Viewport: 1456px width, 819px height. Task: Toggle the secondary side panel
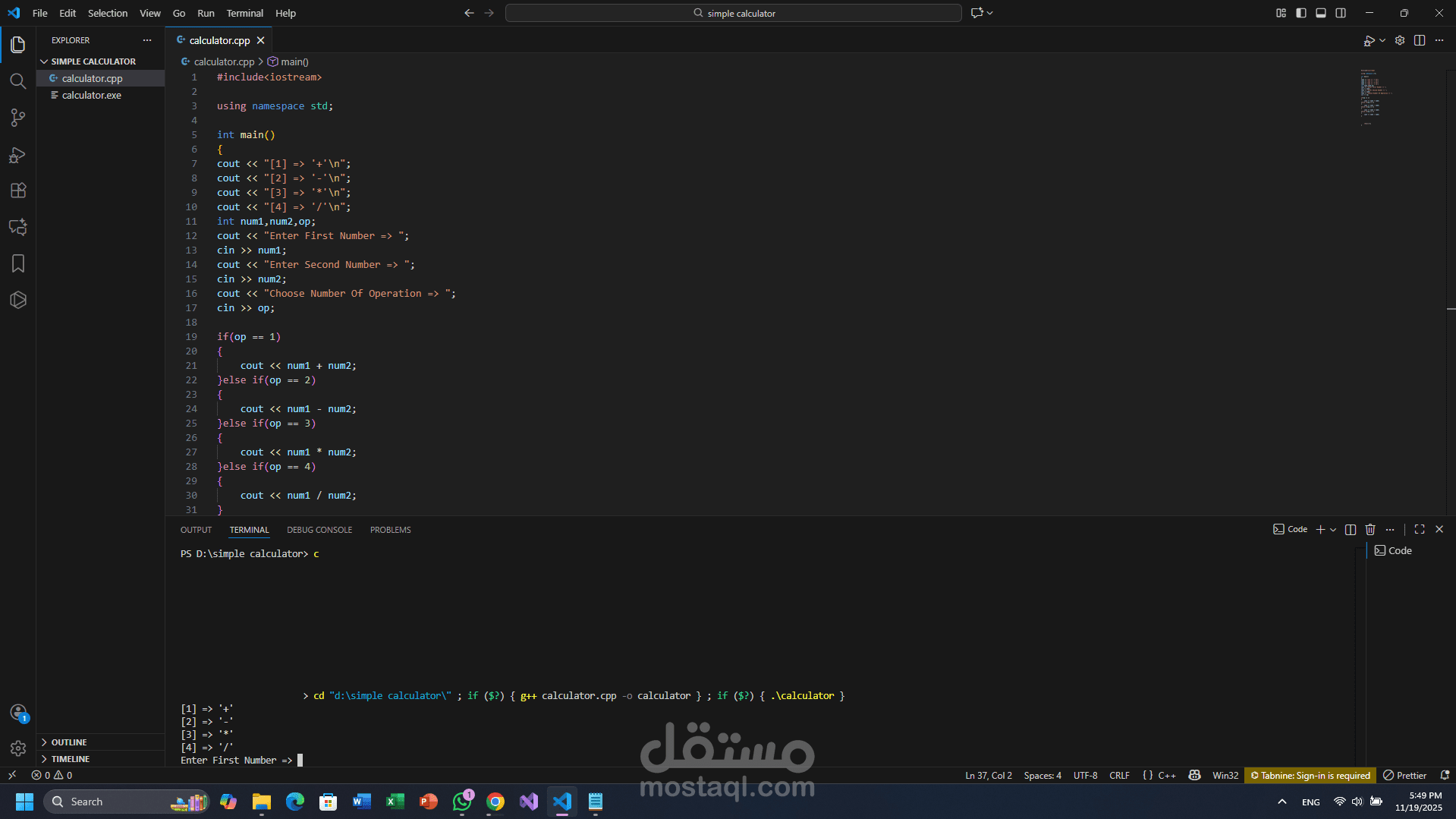(x=1341, y=13)
